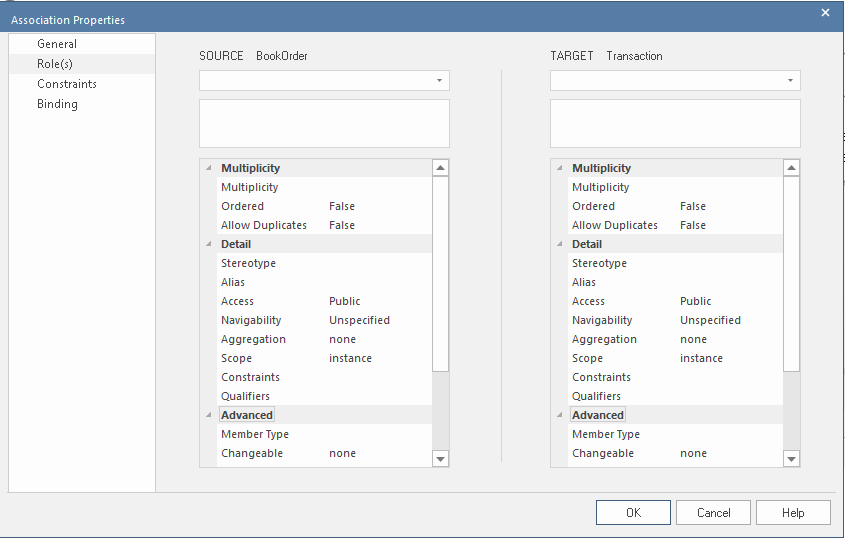This screenshot has height=539, width=845.
Task: Close the Association Properties dialog
Action: 825,13
